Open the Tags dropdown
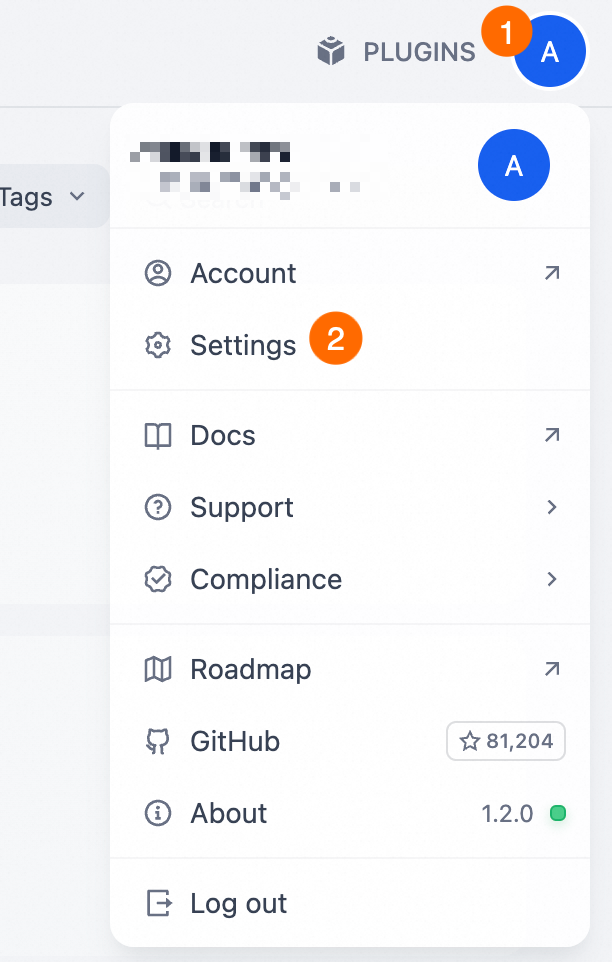 (x=45, y=196)
